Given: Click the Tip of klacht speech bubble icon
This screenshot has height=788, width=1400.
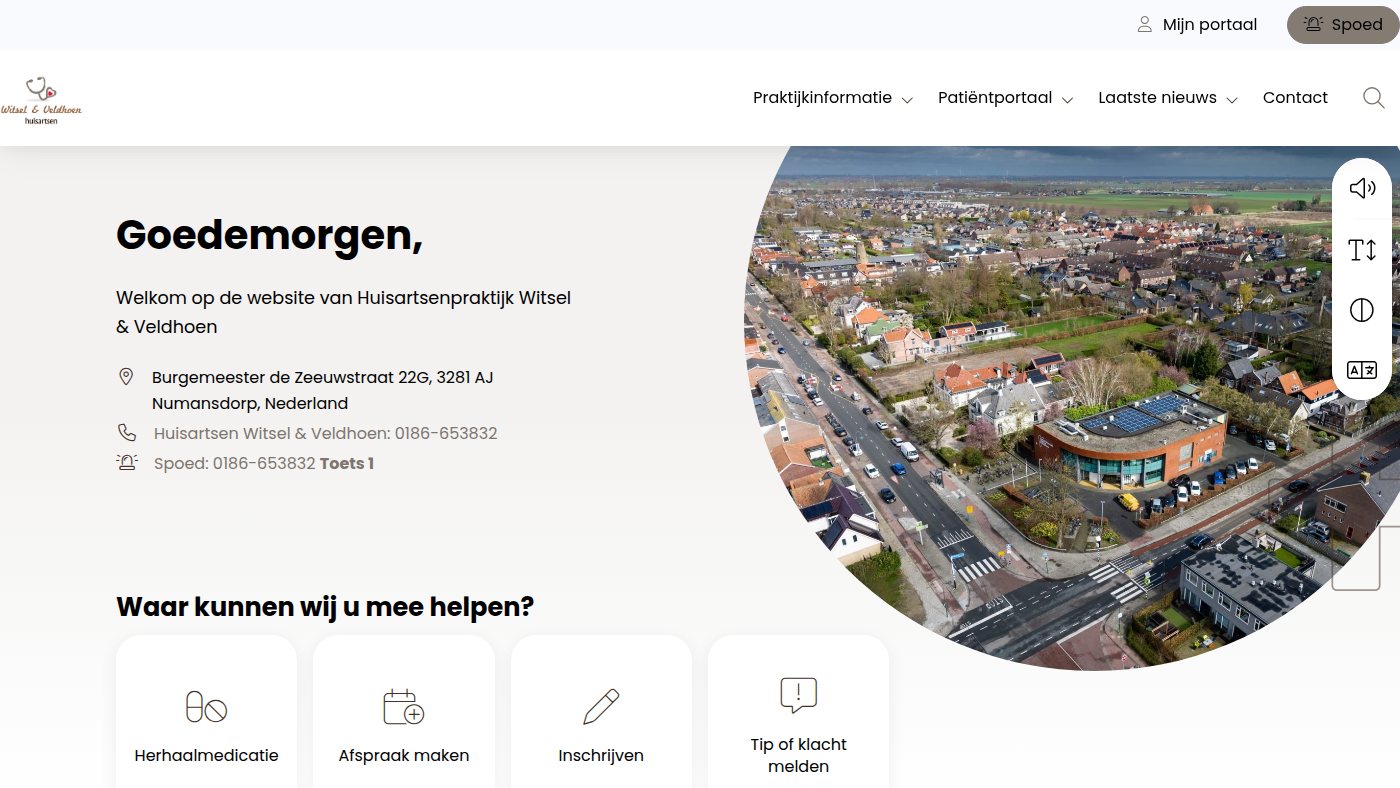Looking at the screenshot, I should [x=798, y=695].
